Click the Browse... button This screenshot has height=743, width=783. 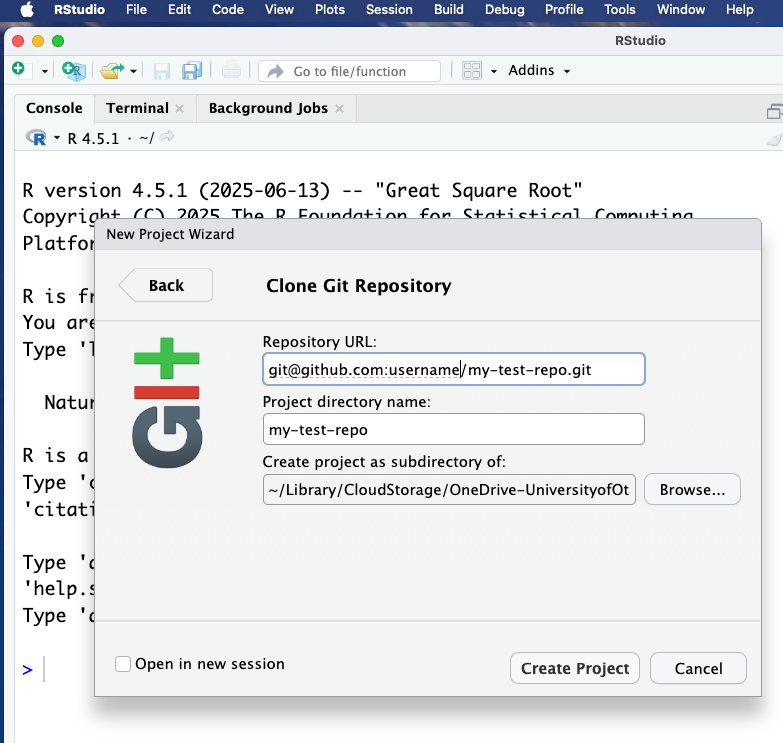[x=692, y=490]
